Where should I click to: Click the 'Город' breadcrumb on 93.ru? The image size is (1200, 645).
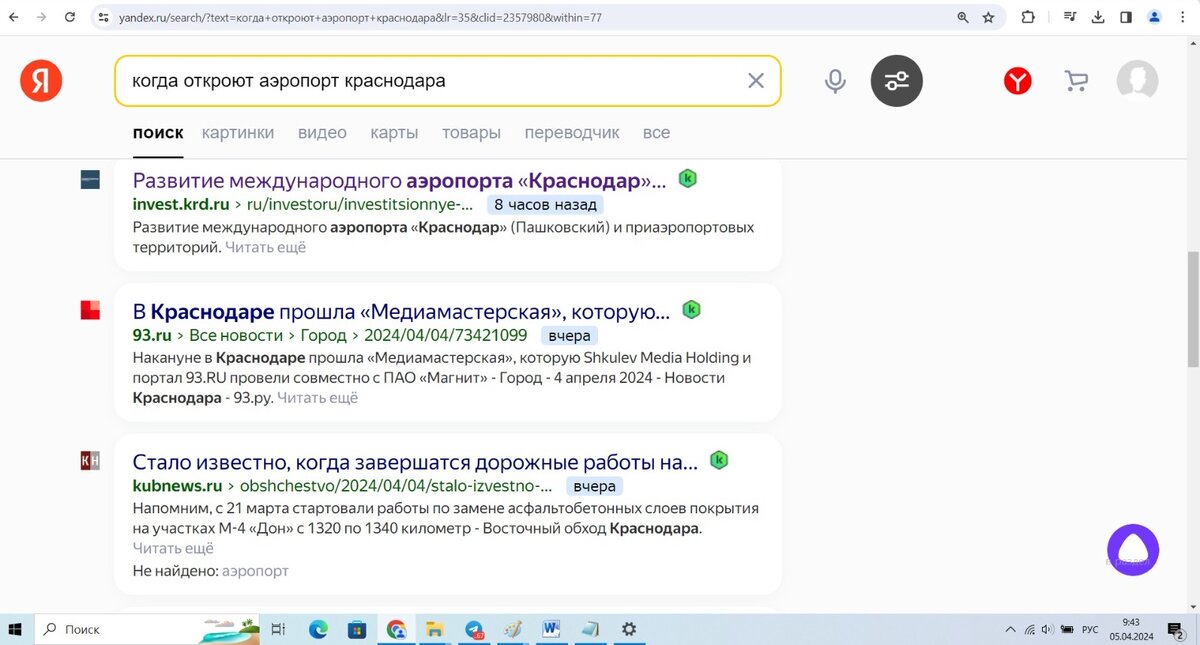click(x=322, y=336)
